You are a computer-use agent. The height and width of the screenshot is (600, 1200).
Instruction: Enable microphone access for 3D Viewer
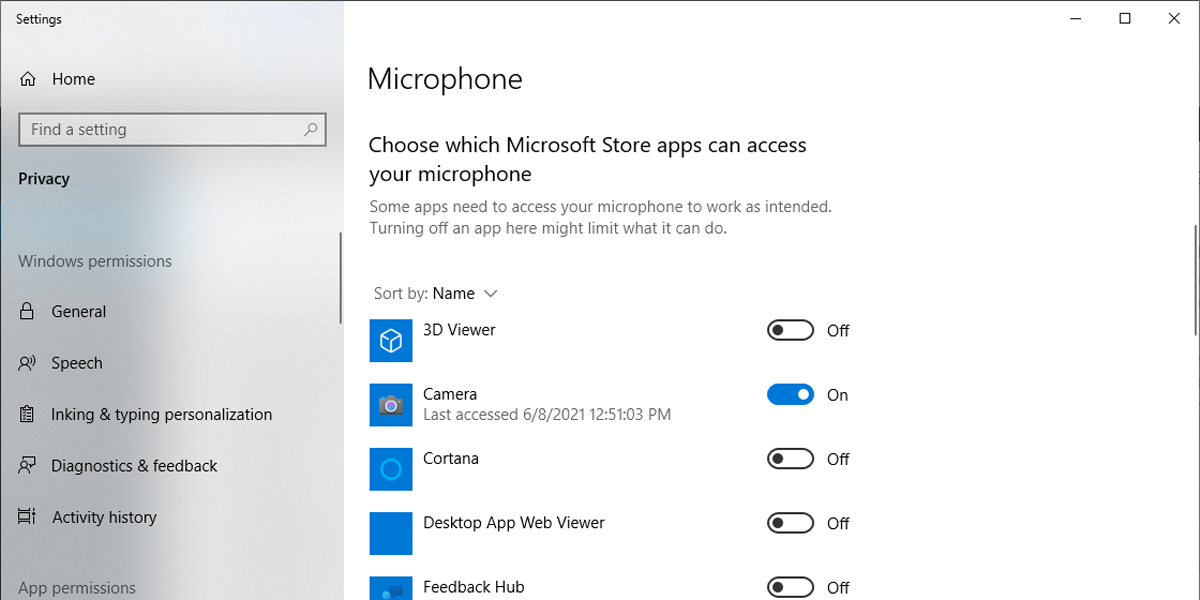coord(790,331)
